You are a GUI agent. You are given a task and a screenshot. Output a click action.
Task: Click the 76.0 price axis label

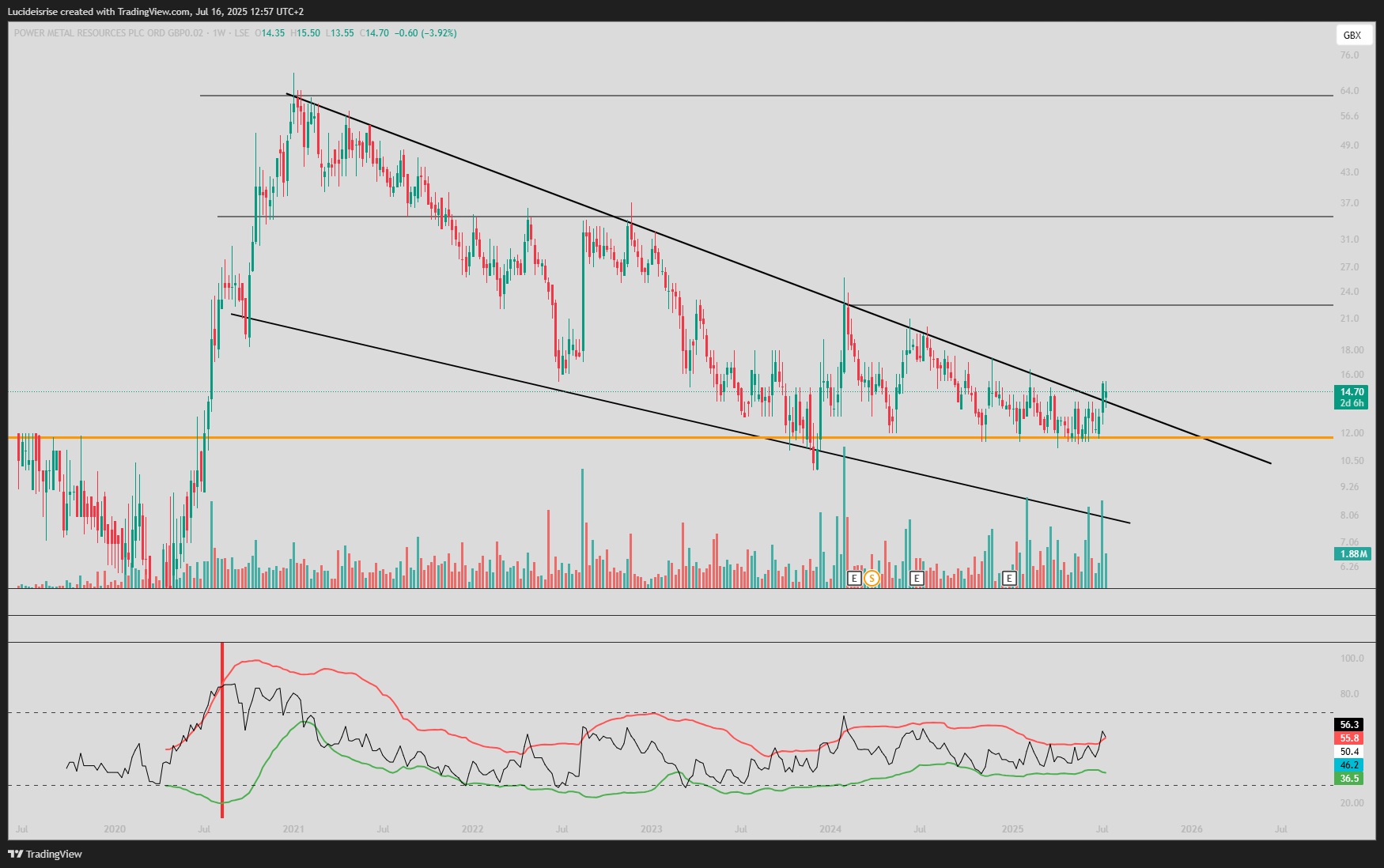[1349, 55]
